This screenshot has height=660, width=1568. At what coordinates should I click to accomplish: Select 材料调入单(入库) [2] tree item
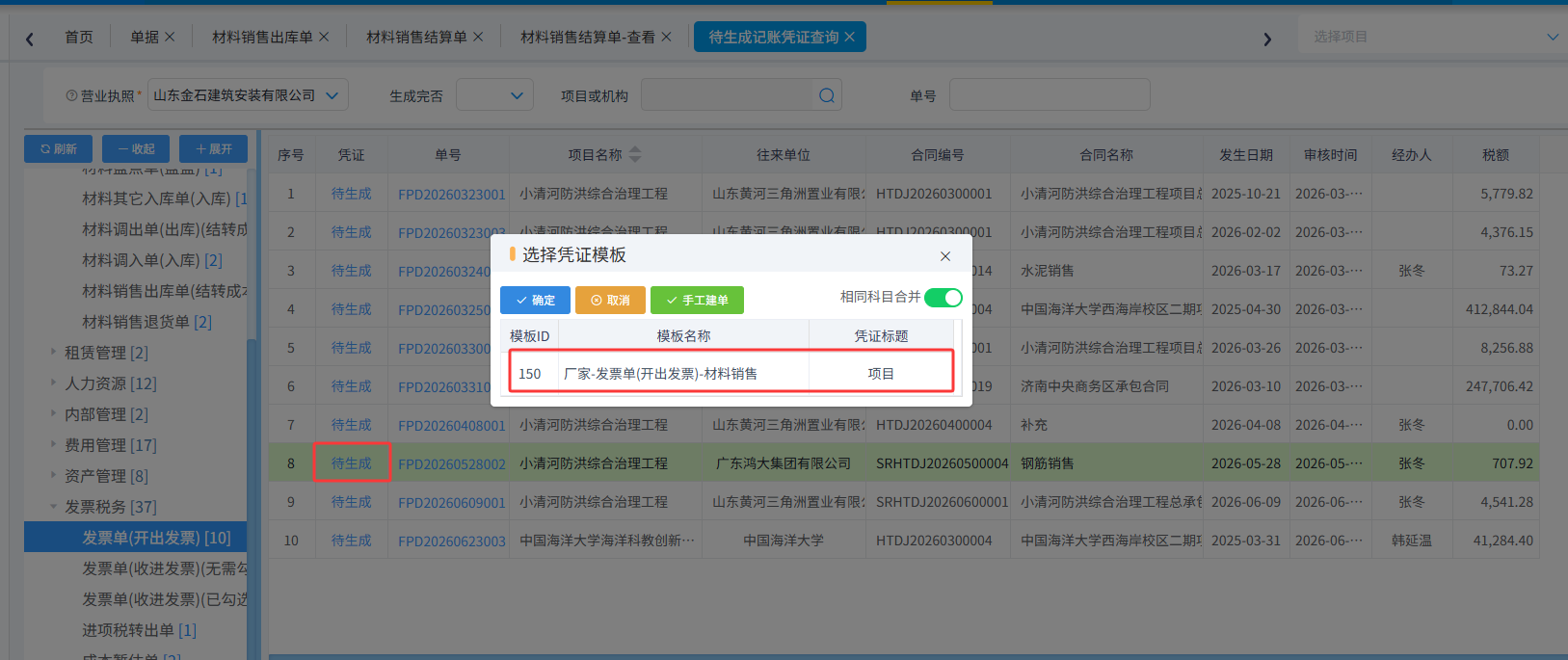[x=151, y=259]
